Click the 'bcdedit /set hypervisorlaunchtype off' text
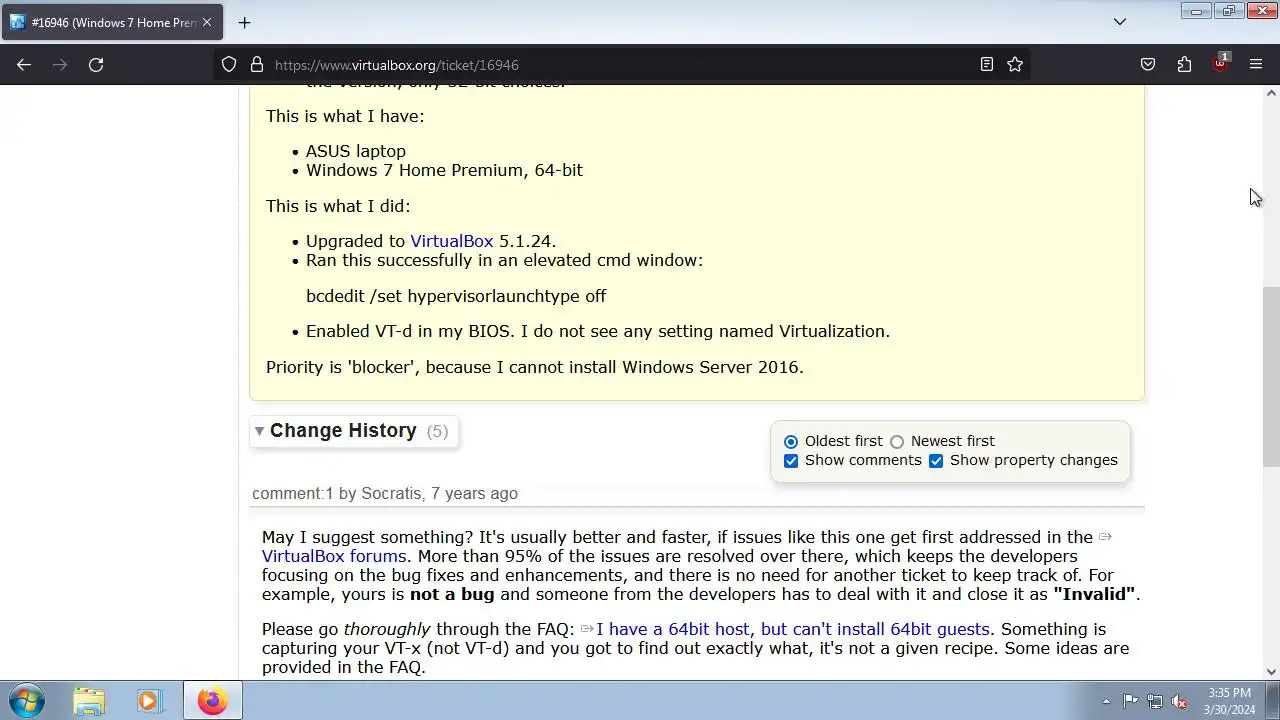The width and height of the screenshot is (1280, 720). pos(456,296)
